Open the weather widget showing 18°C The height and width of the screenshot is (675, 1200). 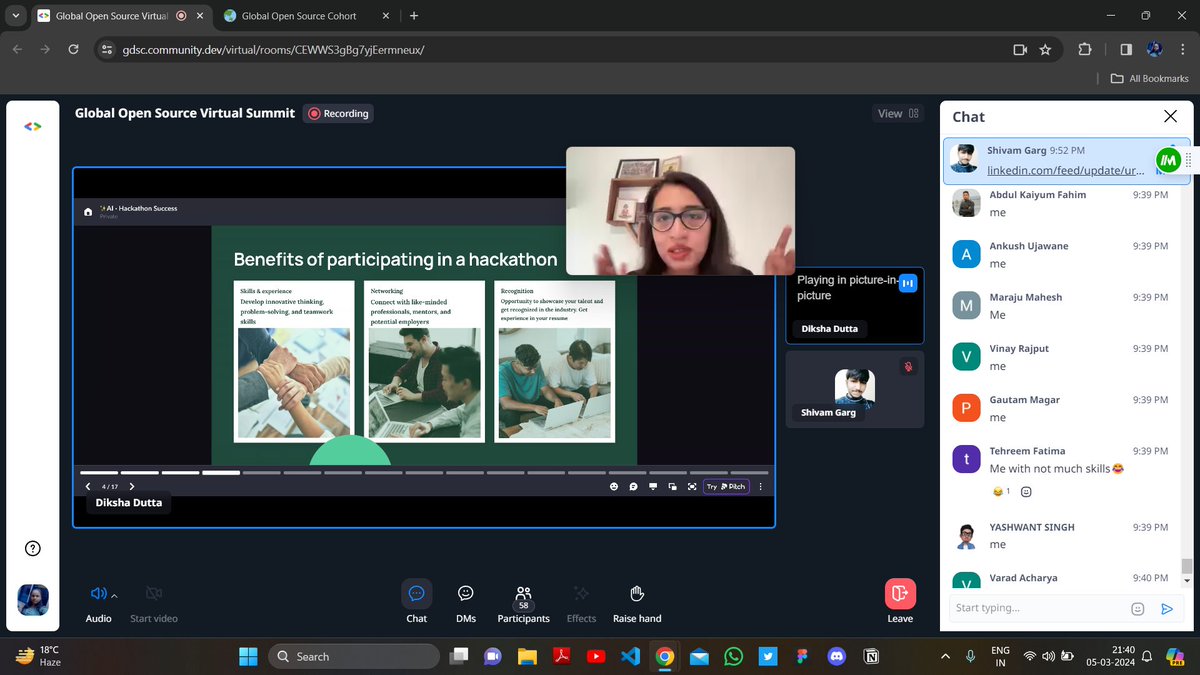point(38,656)
